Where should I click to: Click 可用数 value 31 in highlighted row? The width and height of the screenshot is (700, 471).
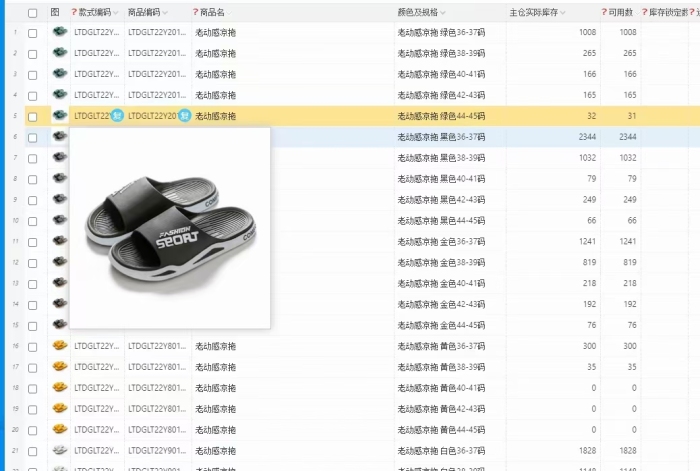point(632,116)
